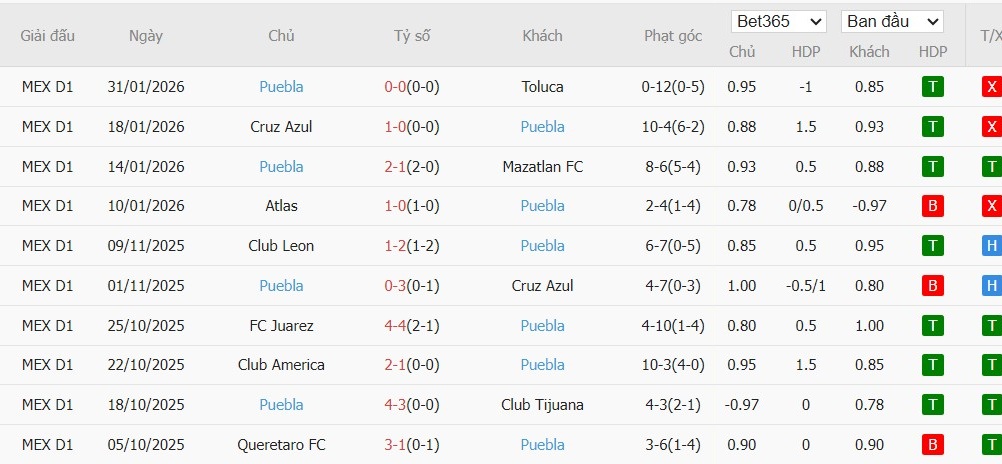
Task: Click Puebla link in Club America row
Action: click(x=542, y=365)
